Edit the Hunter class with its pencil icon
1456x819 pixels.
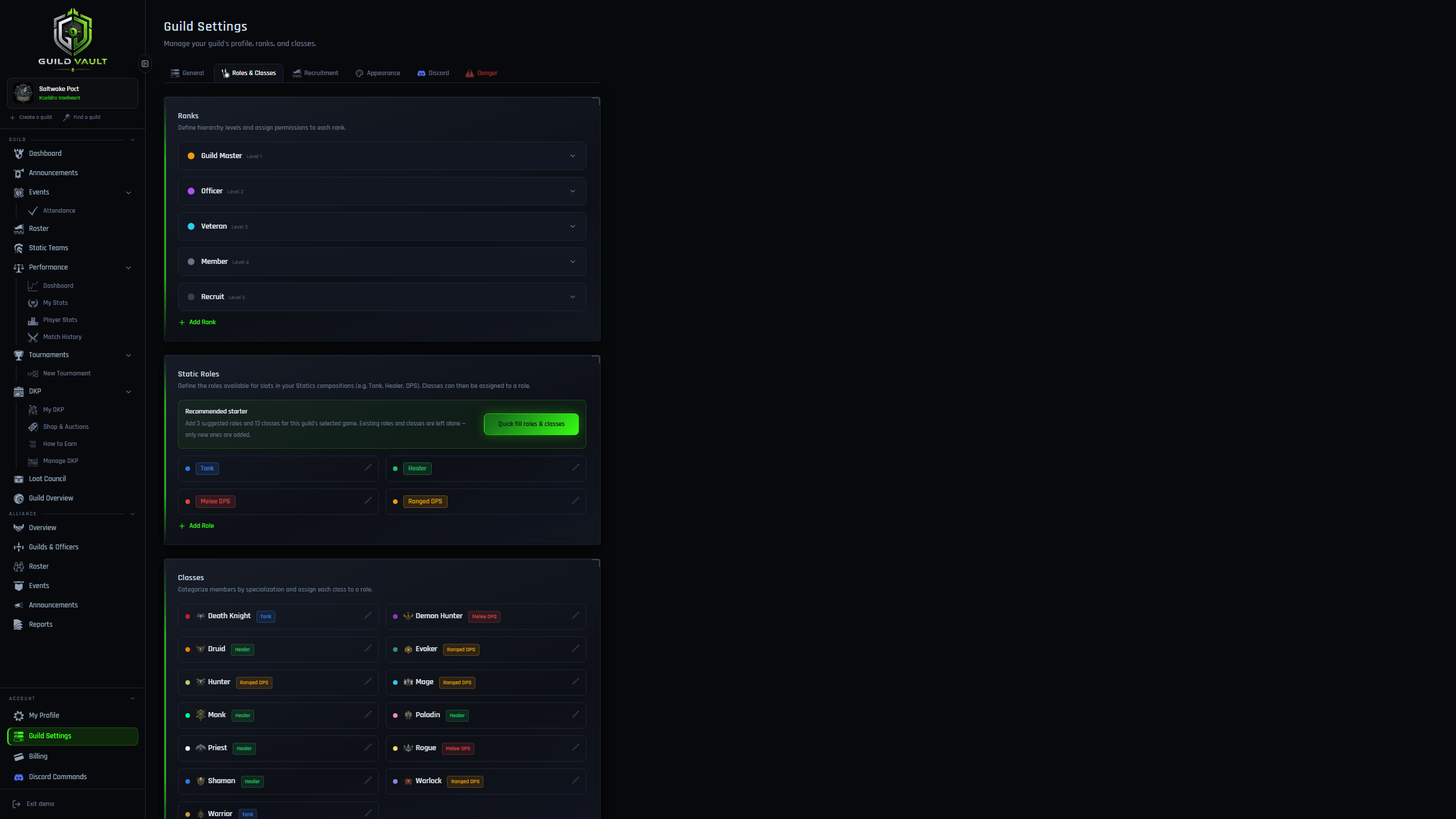(x=368, y=682)
